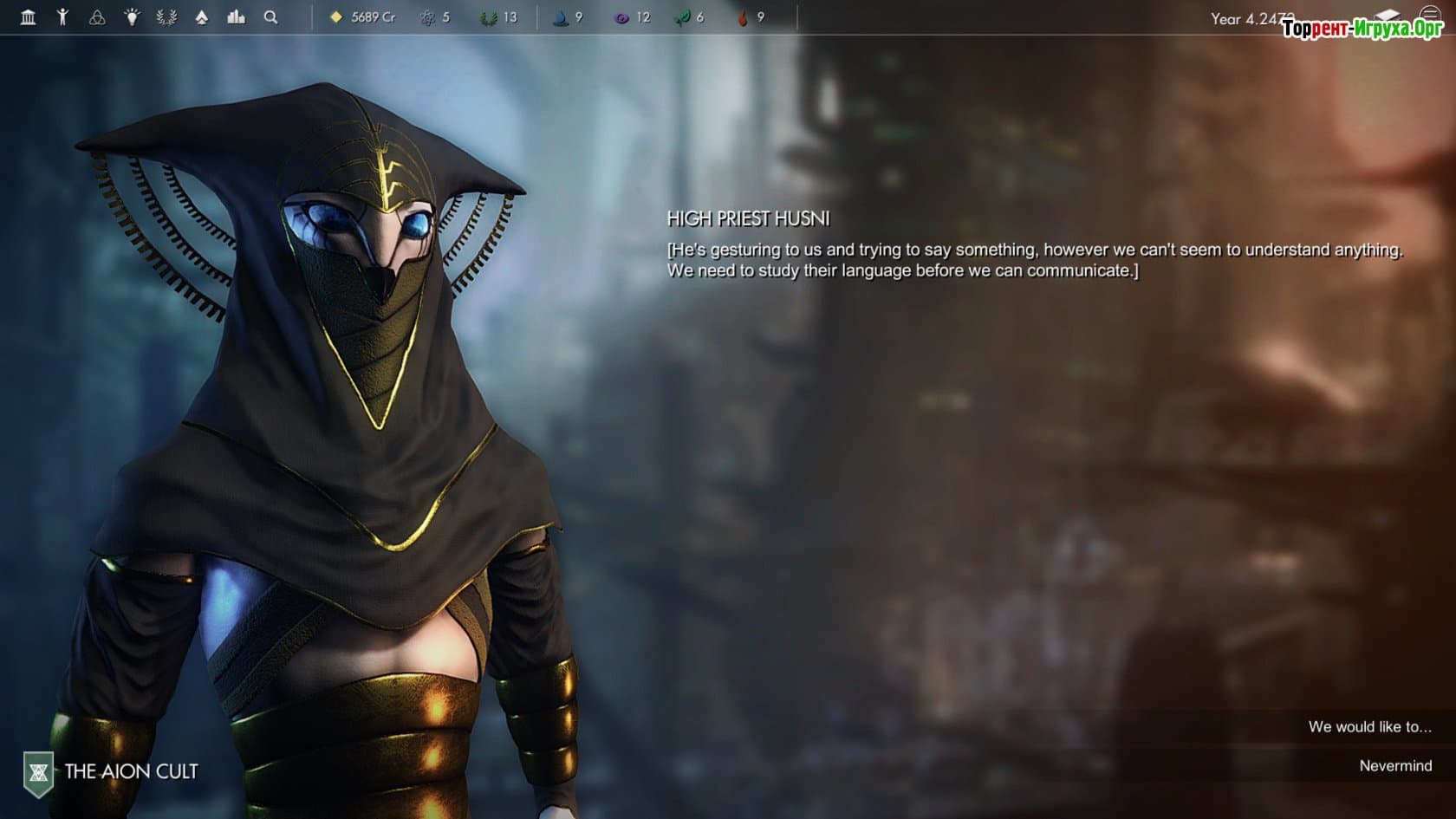Click the 5689 Cr credits display
The width and height of the screenshot is (1456, 819).
pos(362,17)
